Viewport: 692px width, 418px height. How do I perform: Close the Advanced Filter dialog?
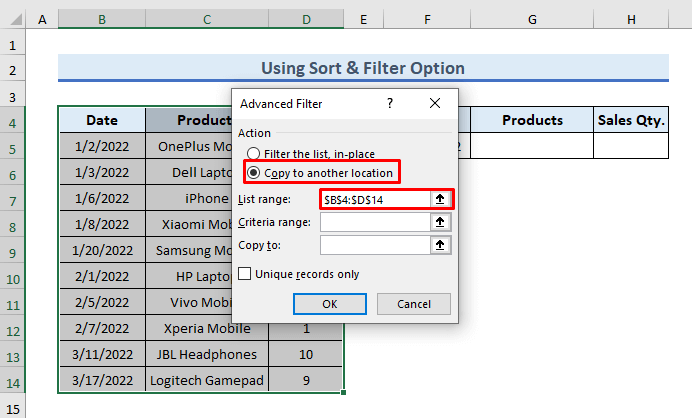(x=435, y=103)
